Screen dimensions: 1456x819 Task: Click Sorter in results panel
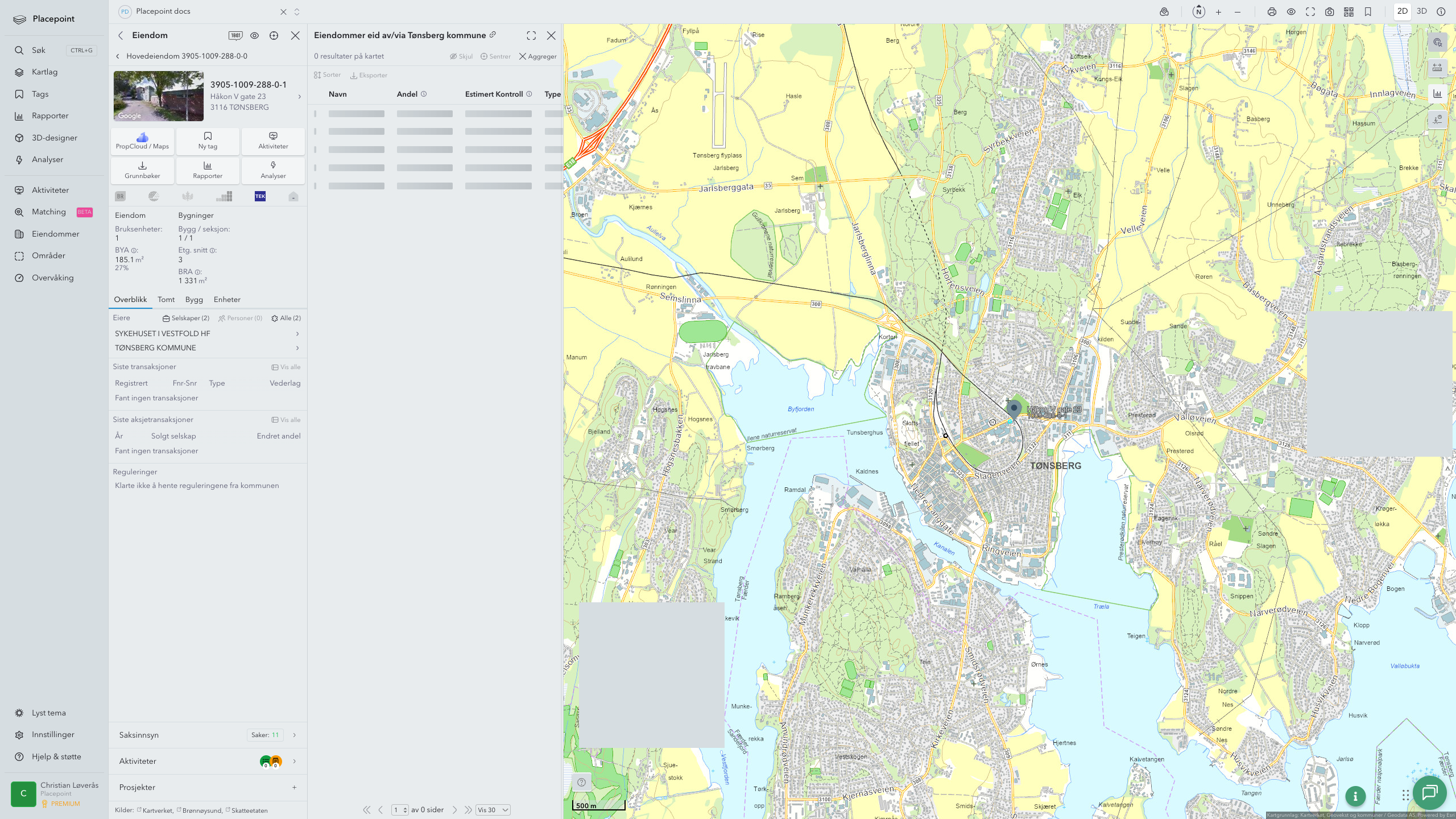328,75
